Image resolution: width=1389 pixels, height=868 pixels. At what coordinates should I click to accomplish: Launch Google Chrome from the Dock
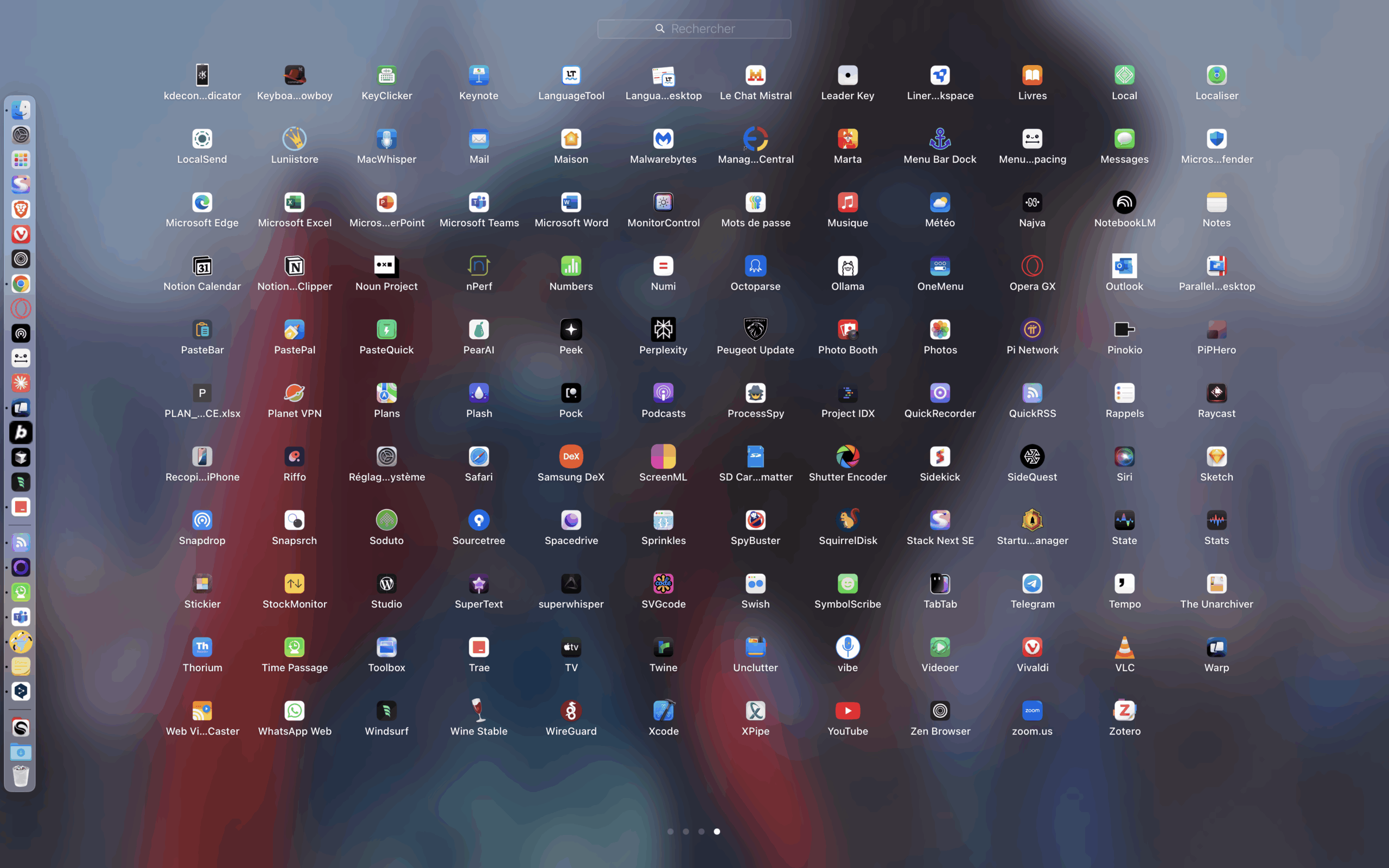click(21, 284)
